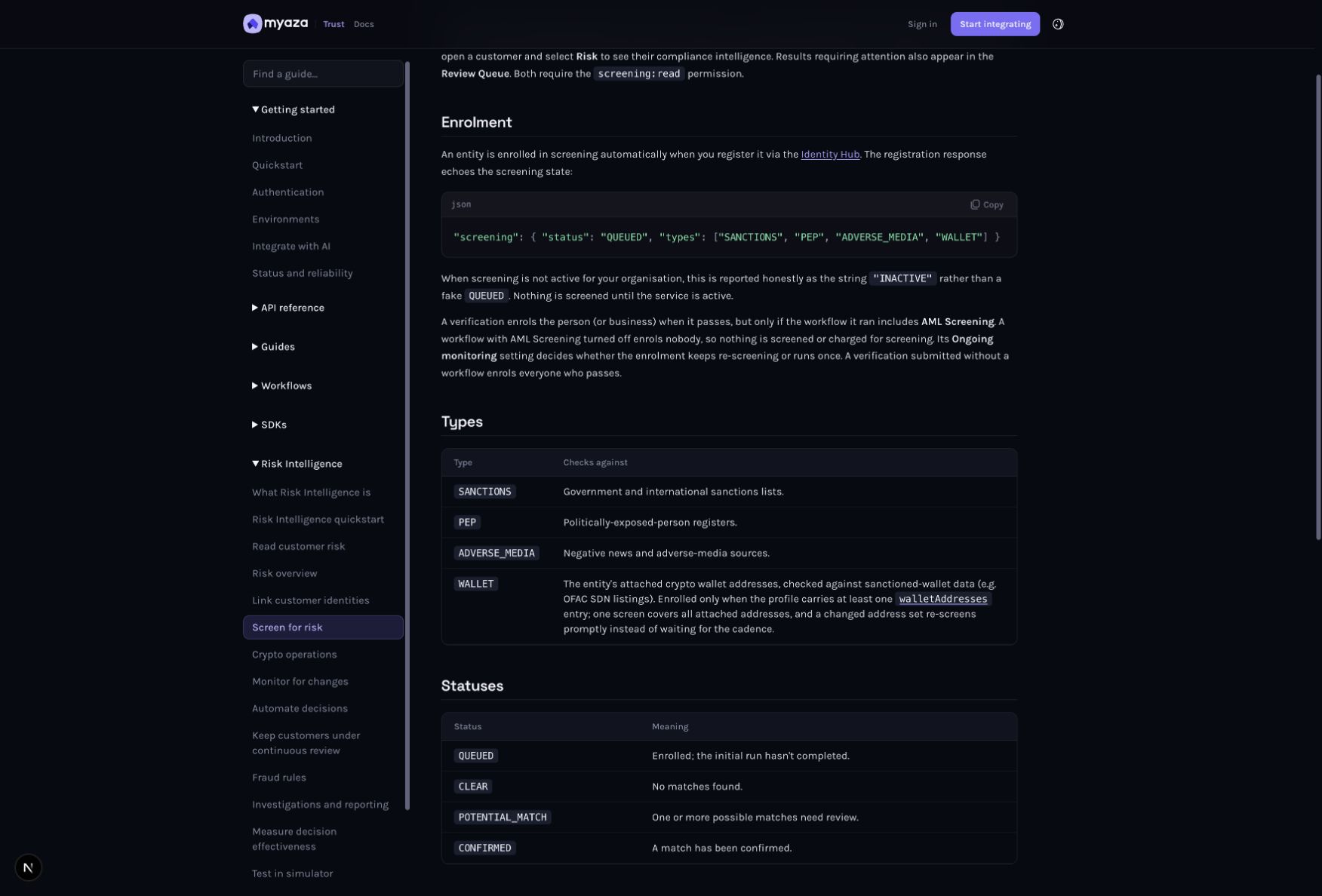Click the Sign in link
Screen dimensions: 1322x896
coord(922,24)
